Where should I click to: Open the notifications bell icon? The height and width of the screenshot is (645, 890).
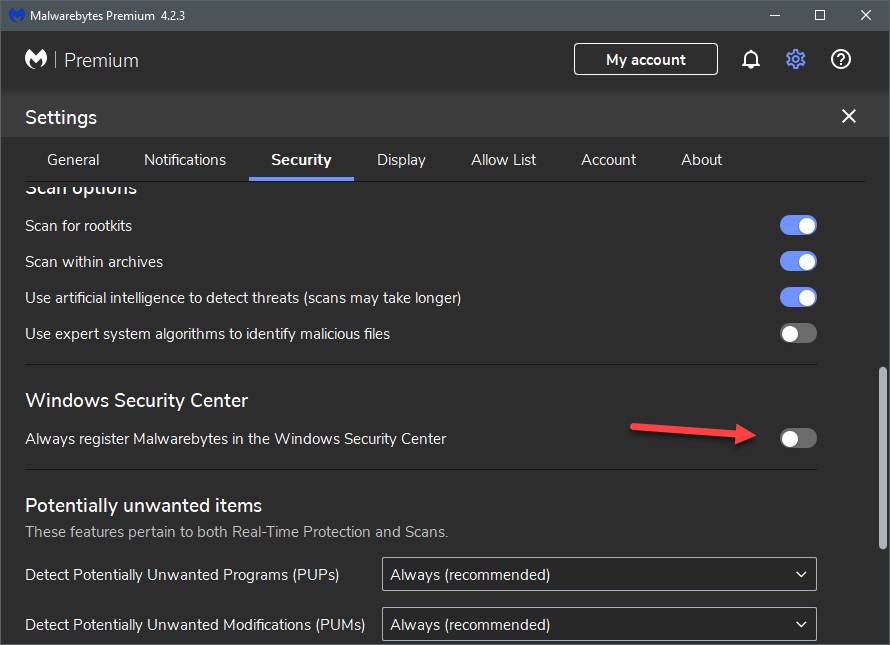point(750,59)
